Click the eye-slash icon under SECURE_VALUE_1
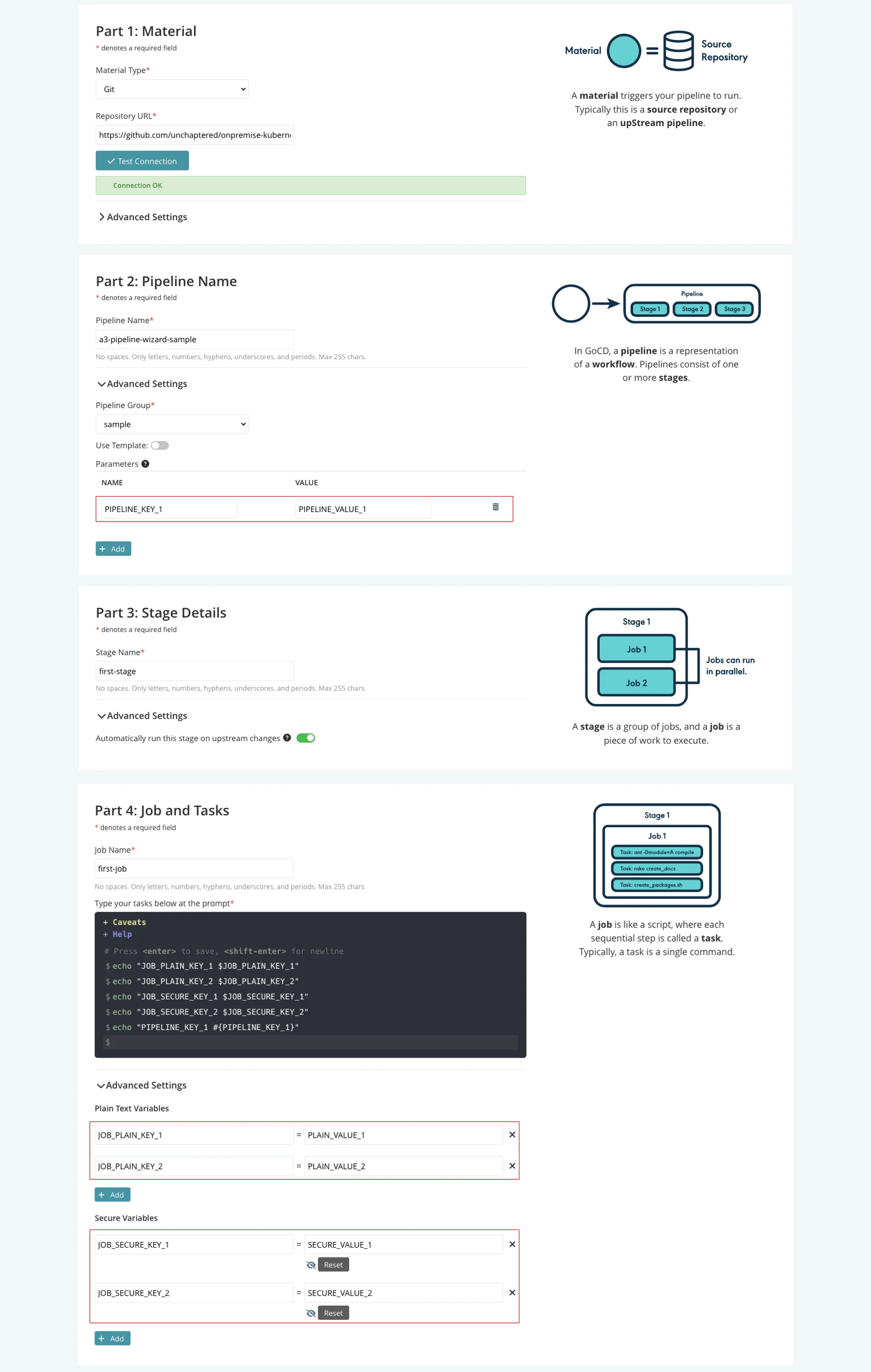 click(x=311, y=1265)
